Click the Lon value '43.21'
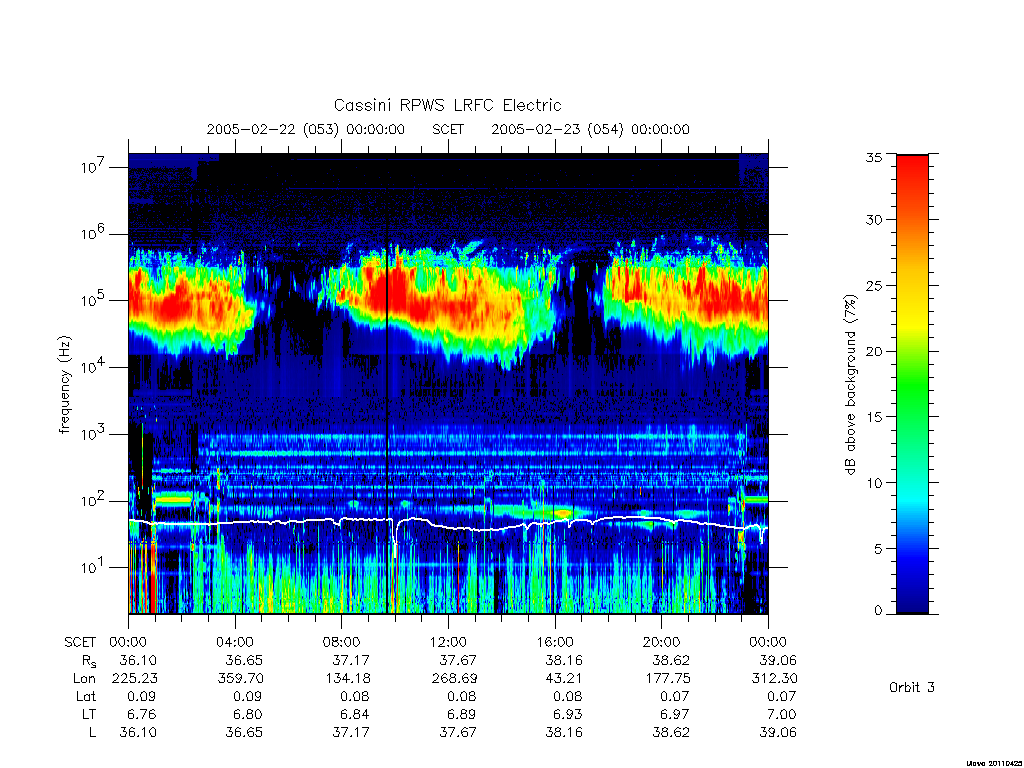Viewport: 1024px width, 768px height. 564,678
